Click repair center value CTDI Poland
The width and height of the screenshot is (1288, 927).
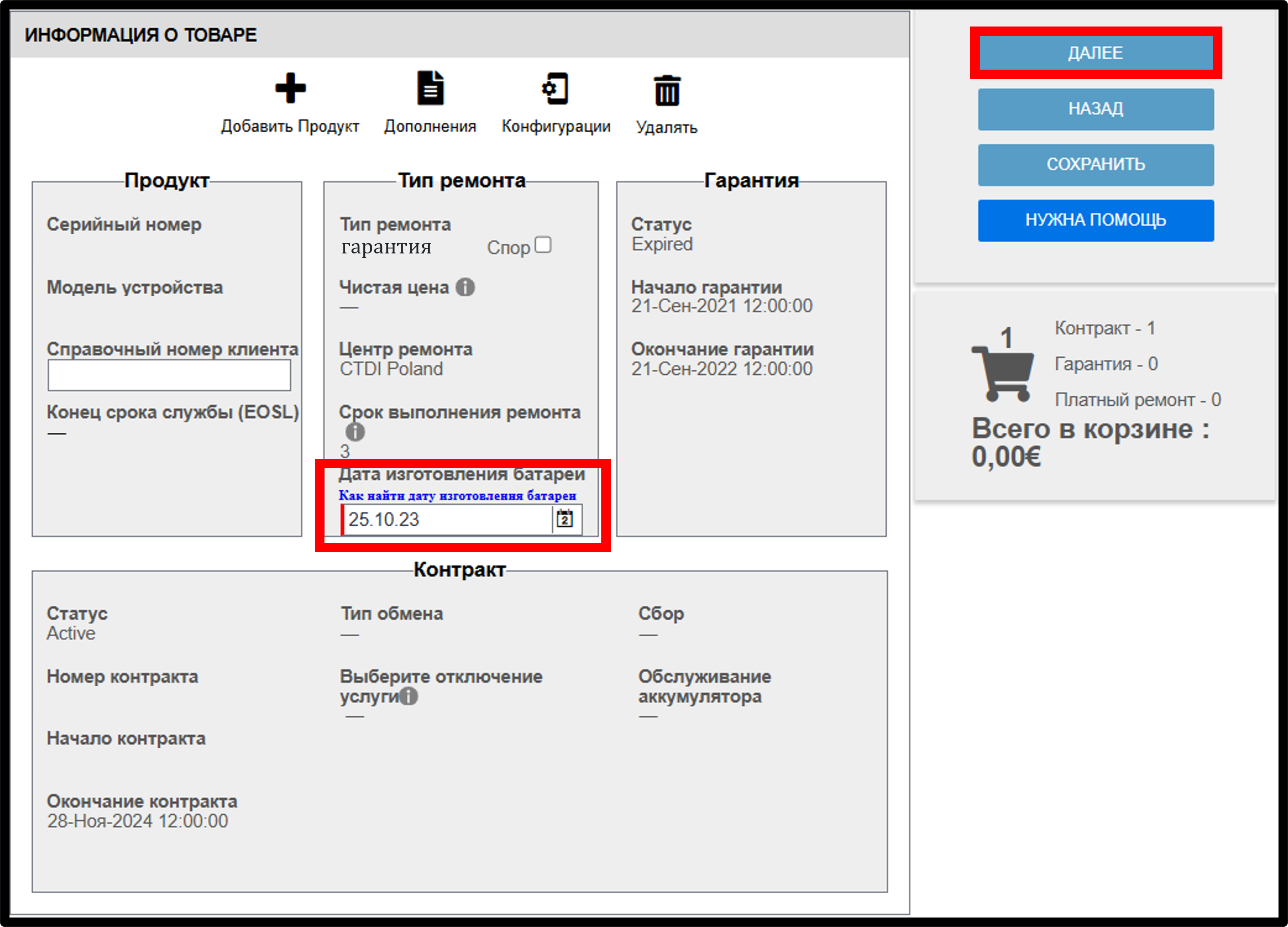(391, 369)
